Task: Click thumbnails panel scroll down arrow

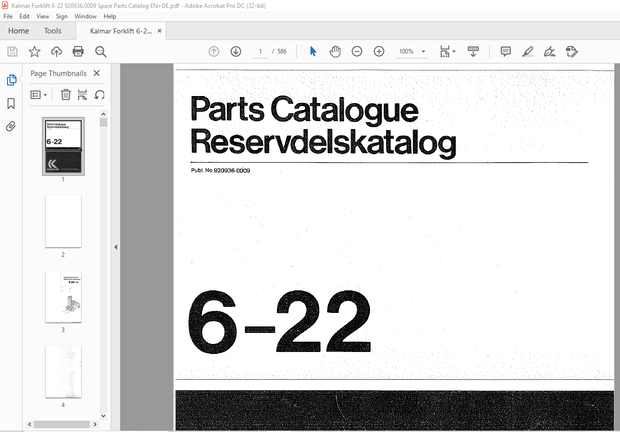Action: (103, 416)
